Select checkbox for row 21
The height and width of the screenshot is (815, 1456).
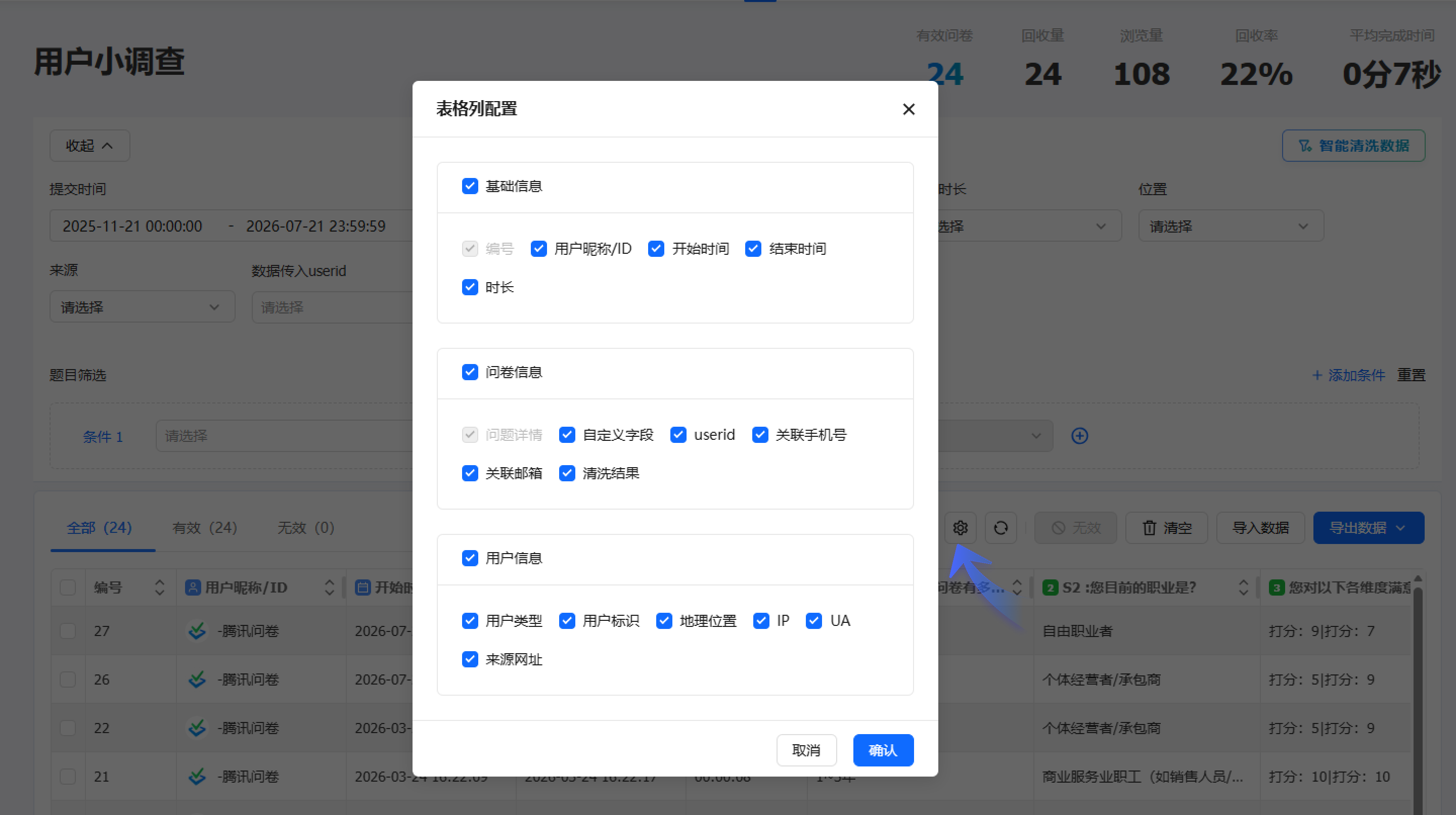click(68, 777)
